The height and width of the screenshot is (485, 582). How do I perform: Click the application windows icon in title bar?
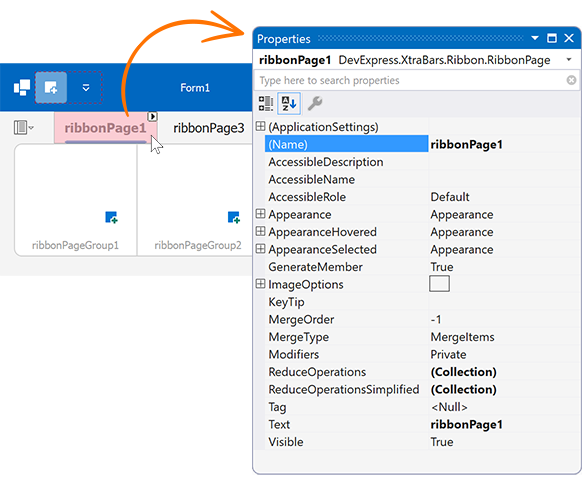pos(22,88)
